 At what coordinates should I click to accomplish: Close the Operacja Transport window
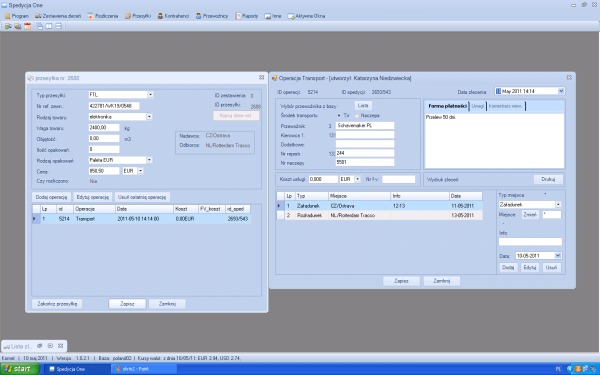coord(569,77)
